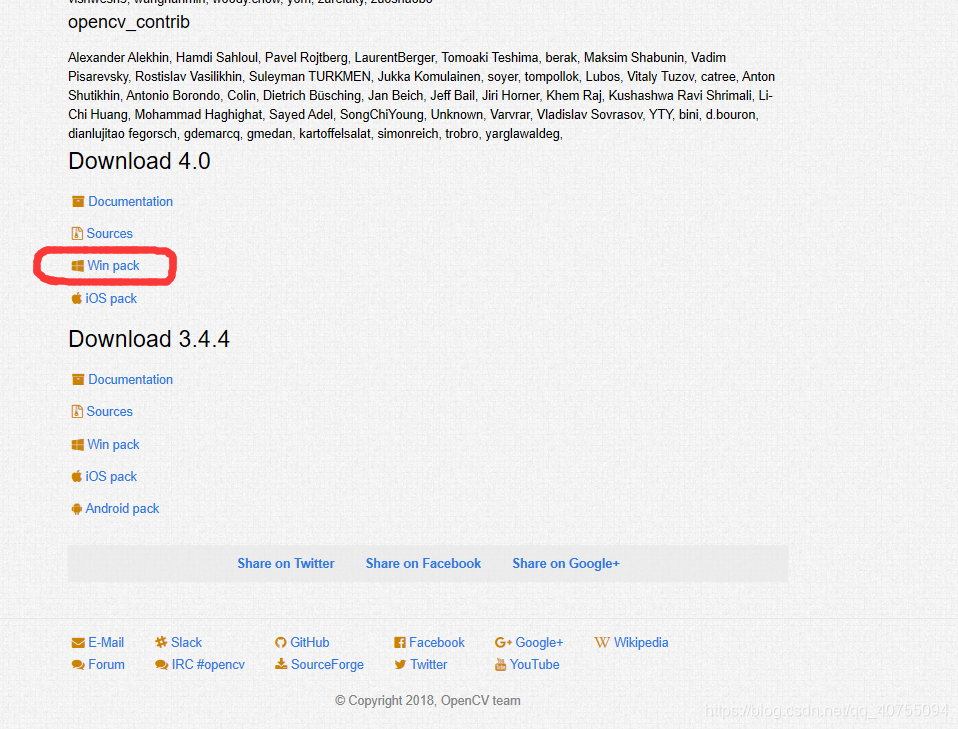Open Documentation link for version 3.4.4

(130, 379)
